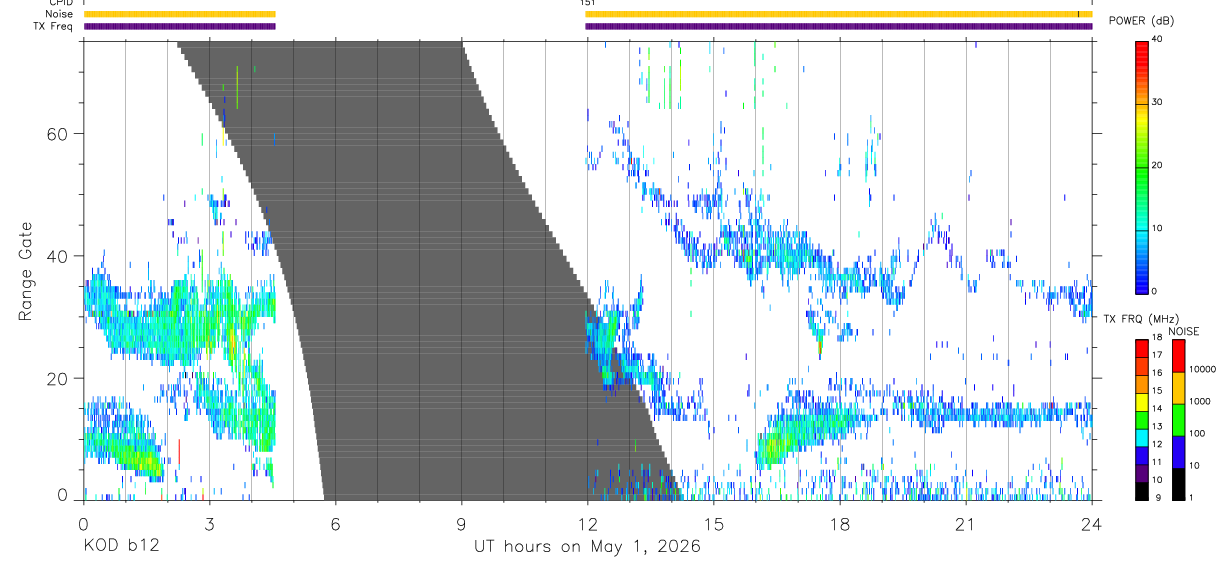Click the "40" tick on the POWER scale
1228x567 pixels.
click(1157, 40)
